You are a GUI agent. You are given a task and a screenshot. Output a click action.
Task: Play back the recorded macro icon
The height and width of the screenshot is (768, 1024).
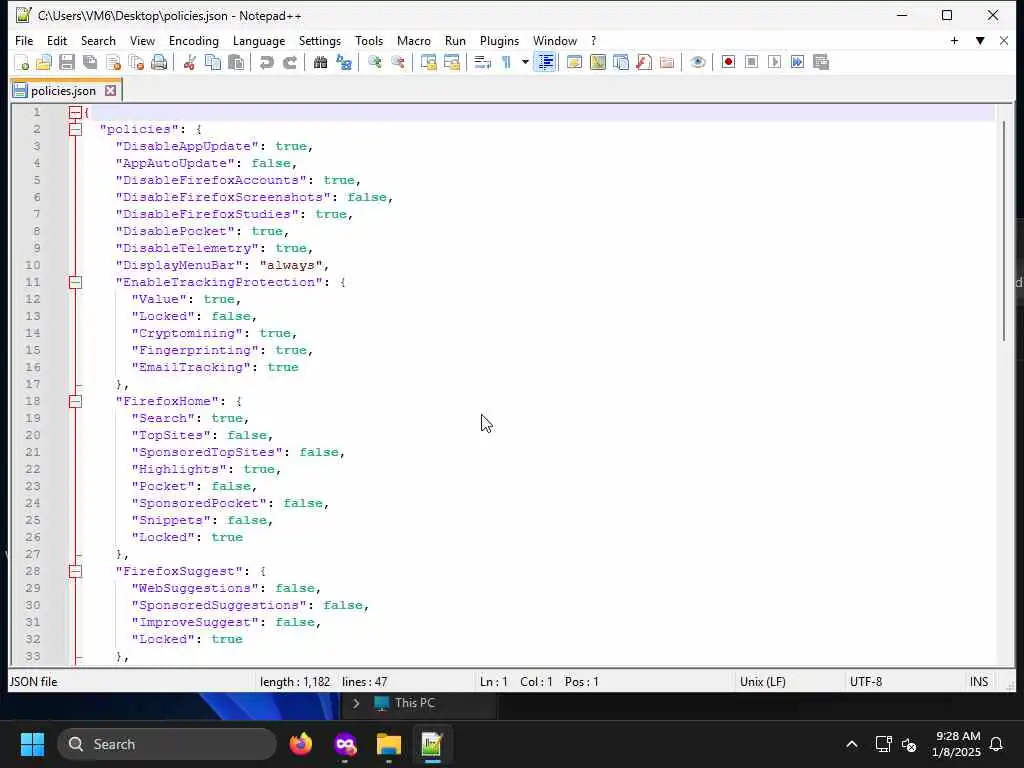775,62
